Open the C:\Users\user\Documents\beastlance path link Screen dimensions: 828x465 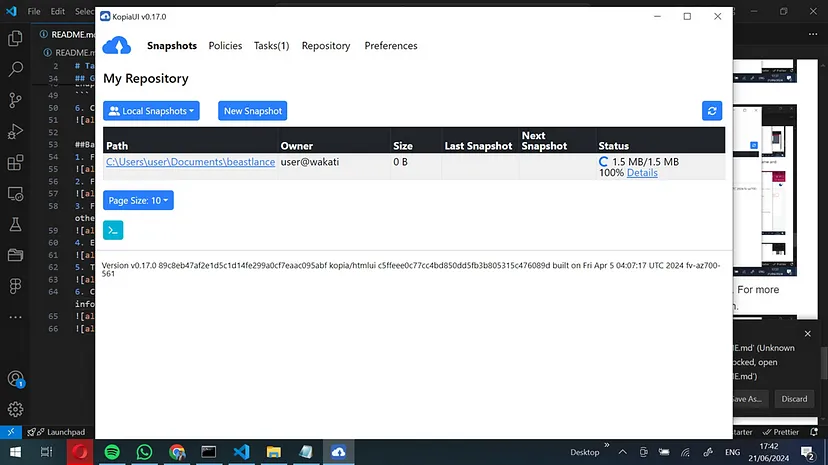point(190,162)
